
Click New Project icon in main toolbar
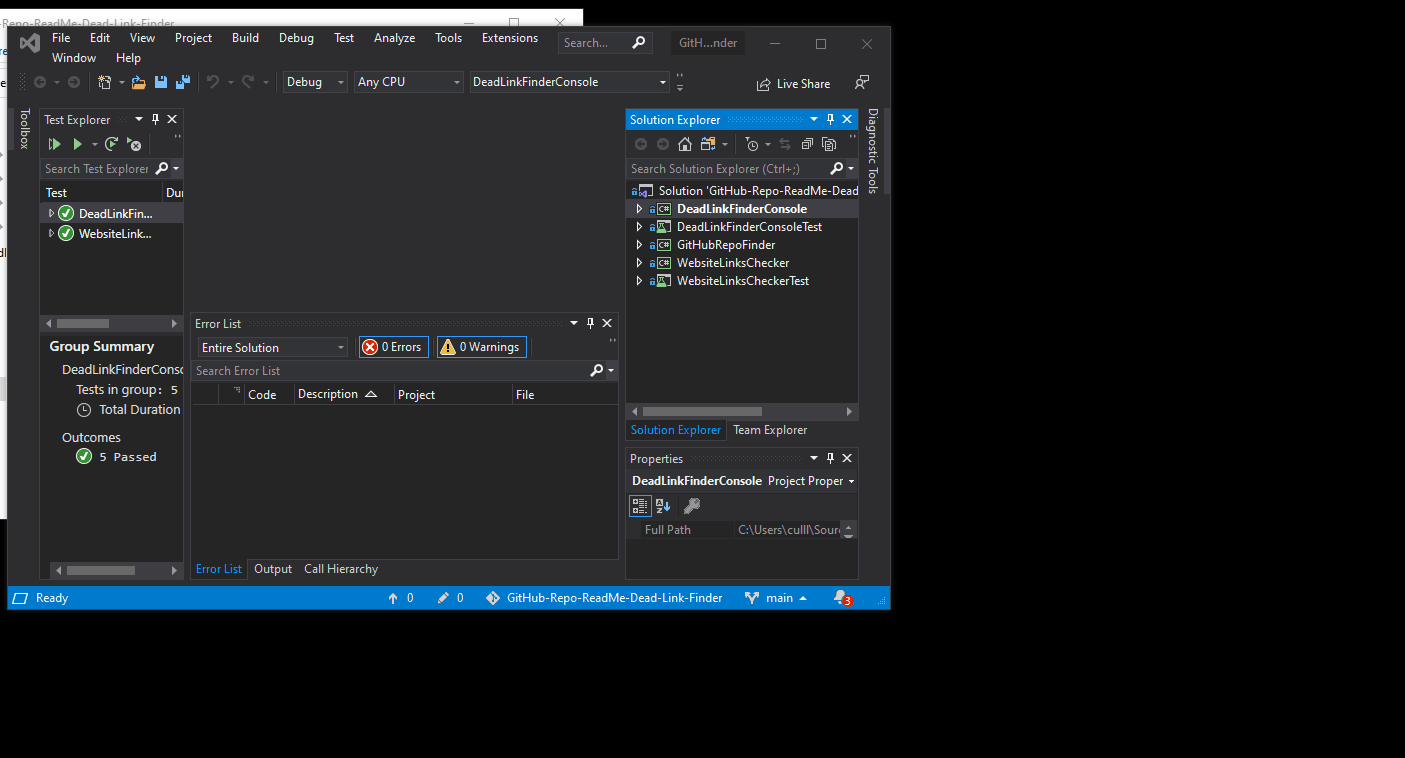(104, 82)
